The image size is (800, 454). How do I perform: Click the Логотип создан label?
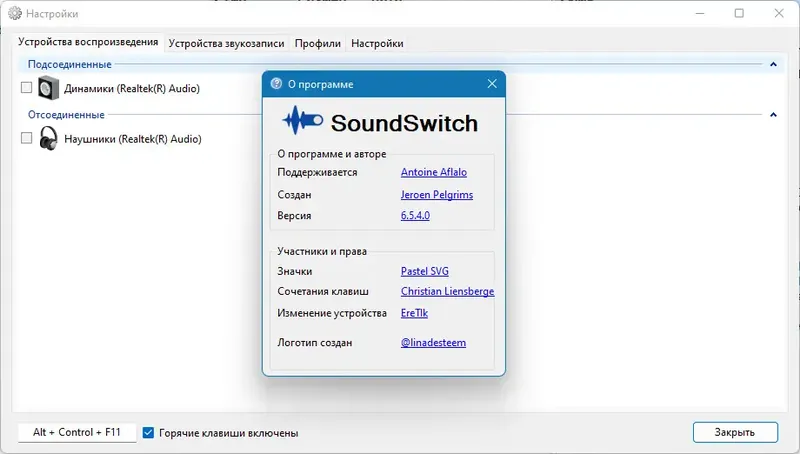click(x=314, y=343)
